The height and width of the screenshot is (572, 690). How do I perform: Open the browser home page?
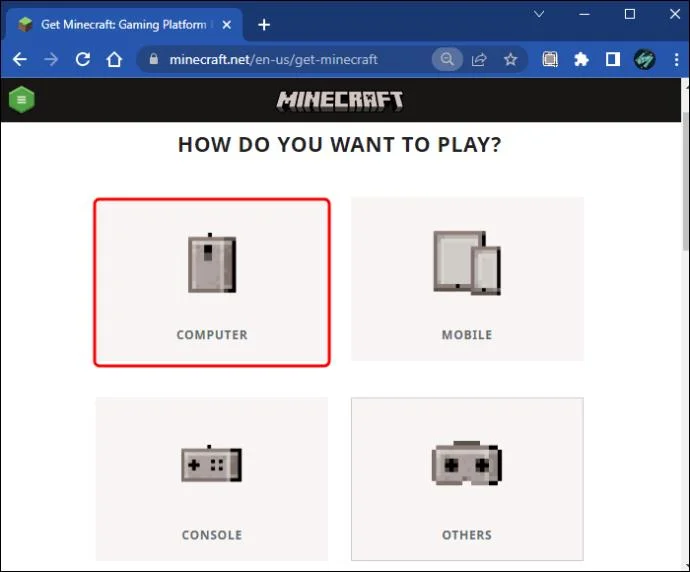pyautogui.click(x=114, y=59)
